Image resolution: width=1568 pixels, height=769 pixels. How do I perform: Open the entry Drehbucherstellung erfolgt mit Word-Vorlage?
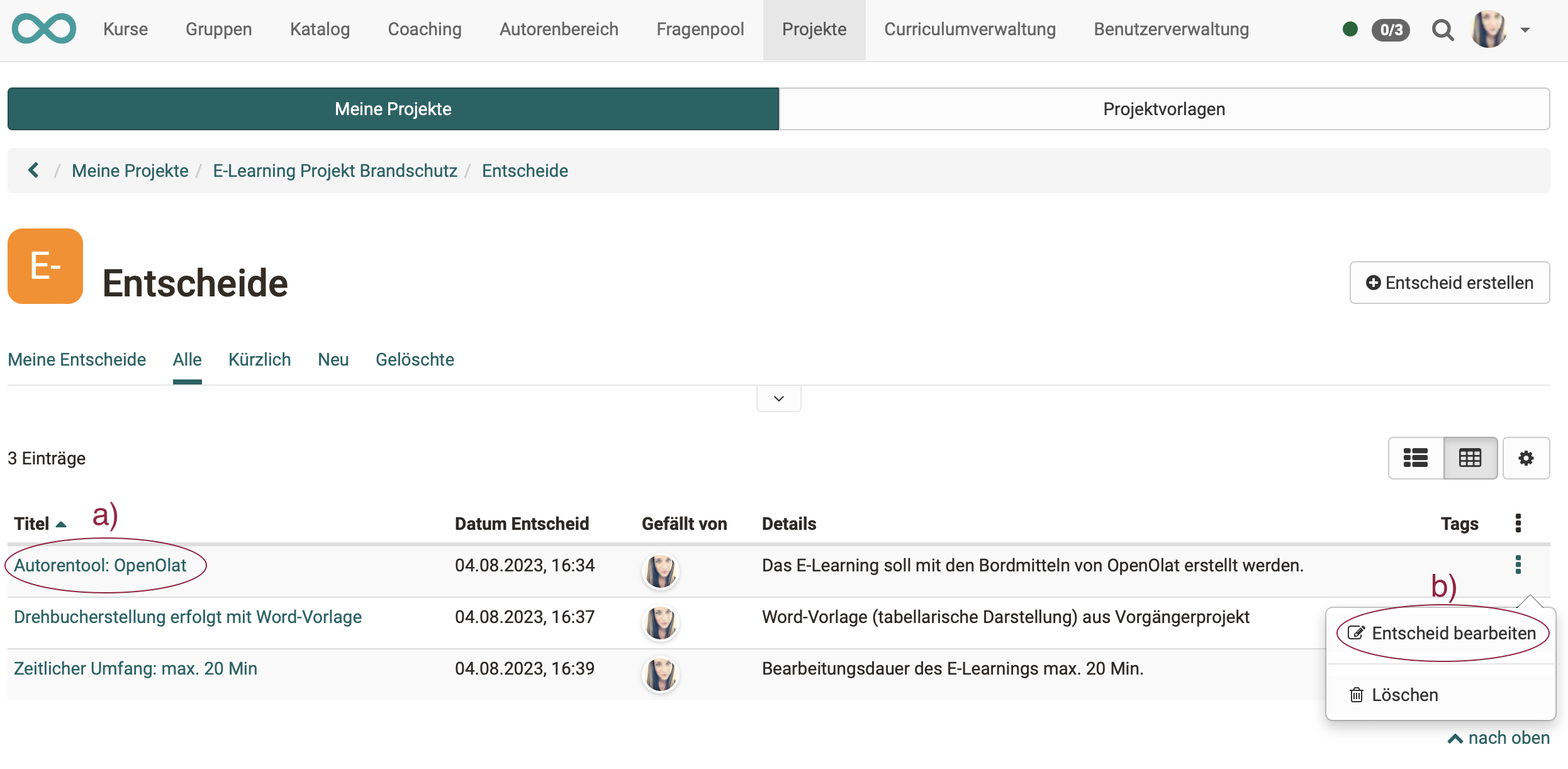click(188, 616)
